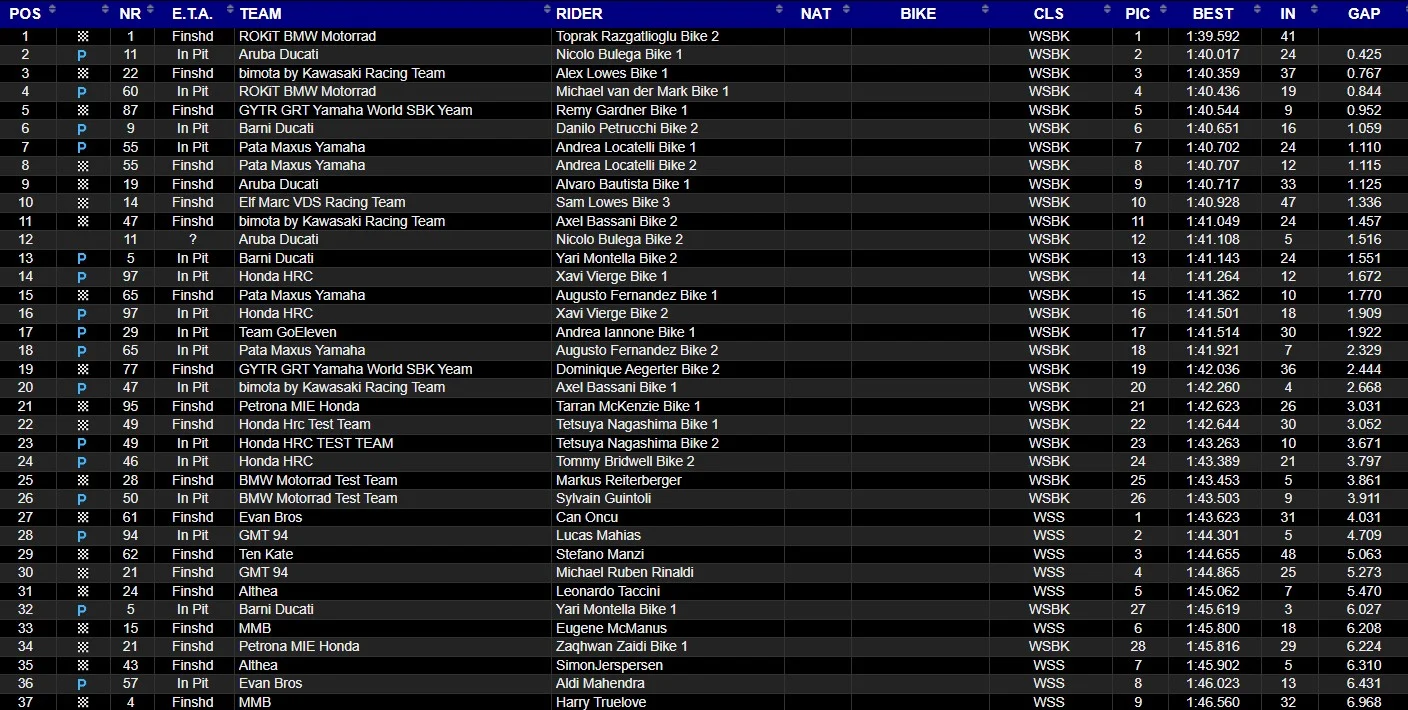Click the sort arrows beside NR header
Image resolution: width=1408 pixels, height=710 pixels.
point(150,10)
